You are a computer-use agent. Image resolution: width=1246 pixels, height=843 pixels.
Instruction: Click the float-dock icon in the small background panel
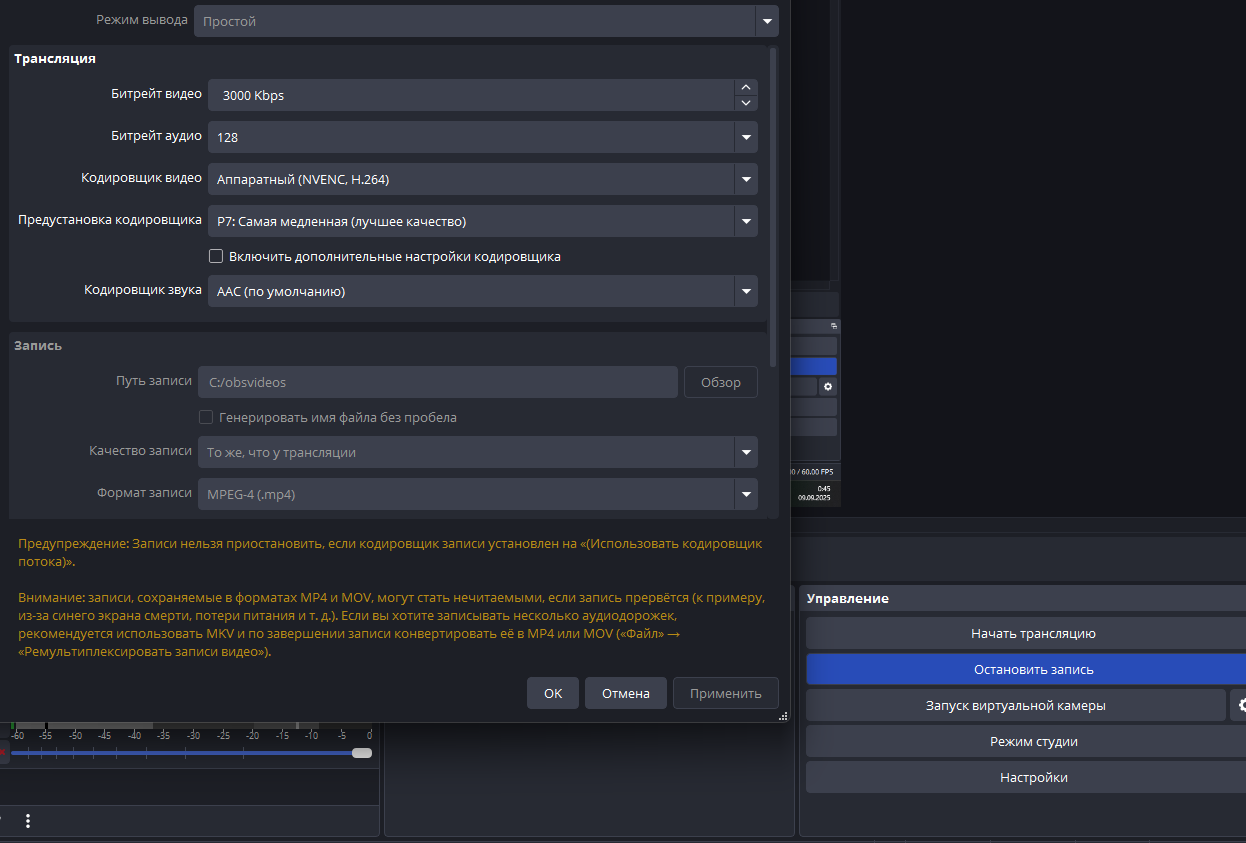click(x=834, y=327)
